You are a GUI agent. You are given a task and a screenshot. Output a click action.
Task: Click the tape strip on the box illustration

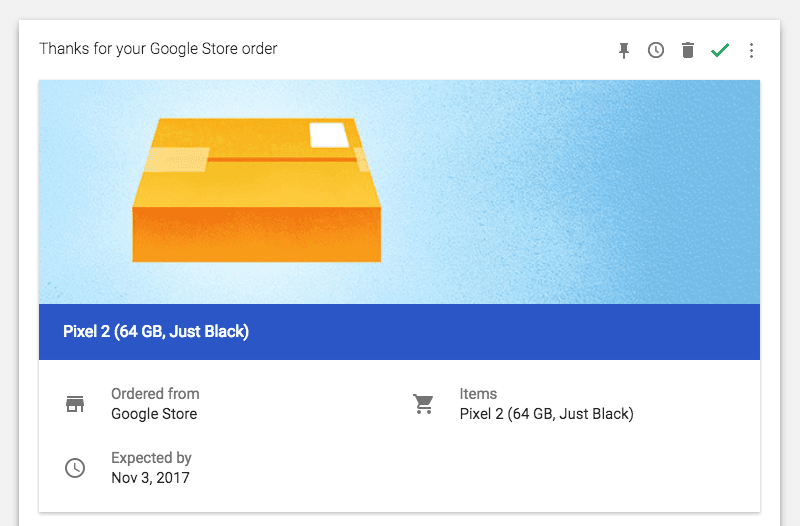(176, 160)
